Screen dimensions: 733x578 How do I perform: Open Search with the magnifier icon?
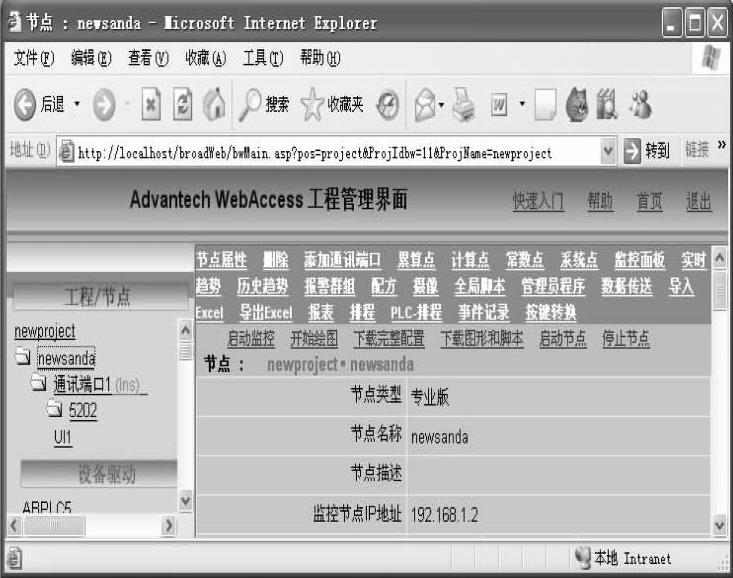[250, 105]
